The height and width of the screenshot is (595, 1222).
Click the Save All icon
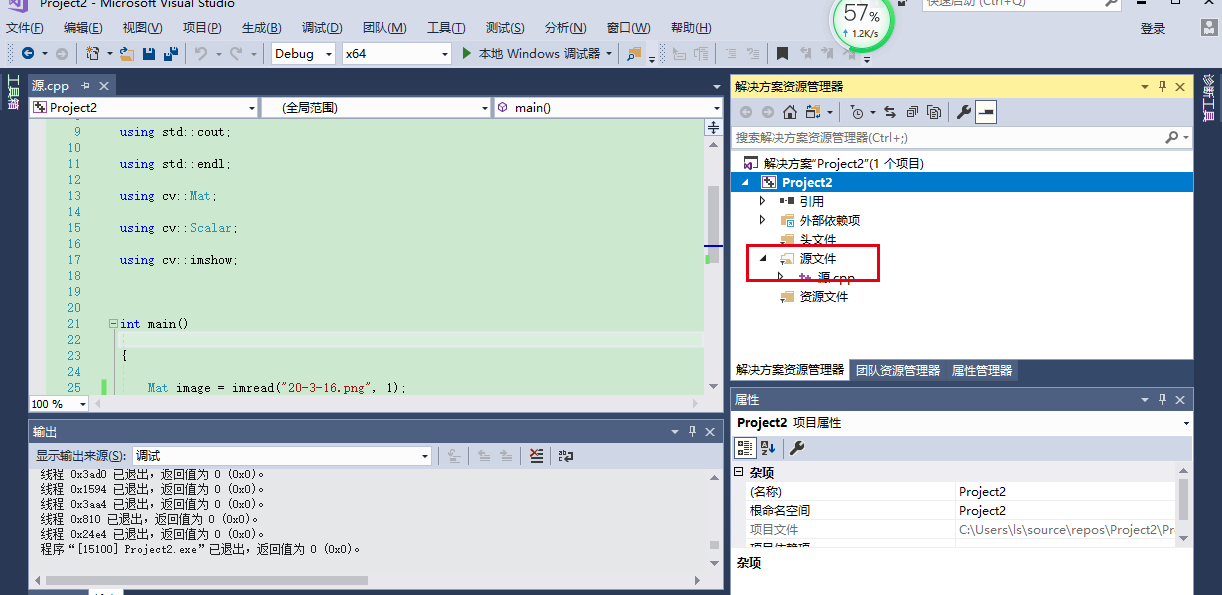pos(171,54)
